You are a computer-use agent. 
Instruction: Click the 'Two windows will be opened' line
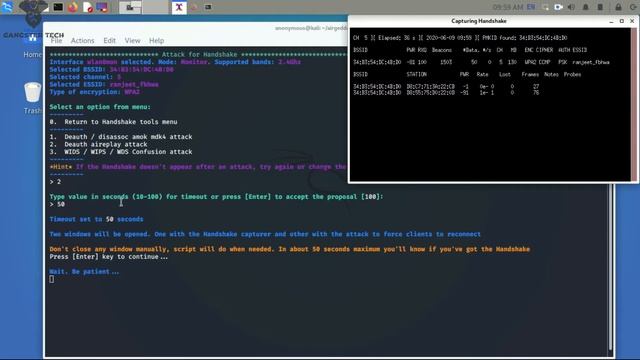pos(265,234)
